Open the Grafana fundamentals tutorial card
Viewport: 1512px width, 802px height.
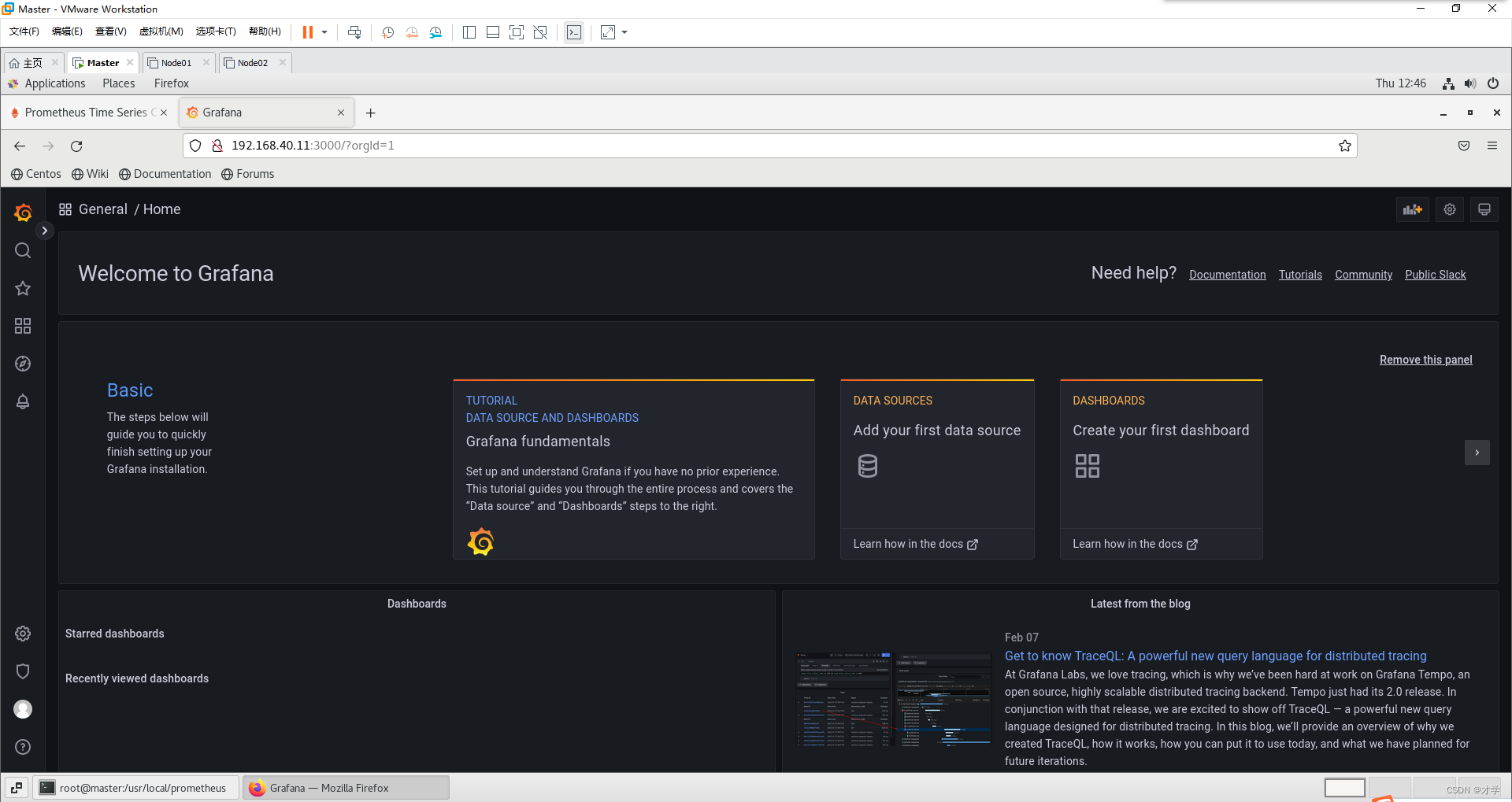click(633, 470)
